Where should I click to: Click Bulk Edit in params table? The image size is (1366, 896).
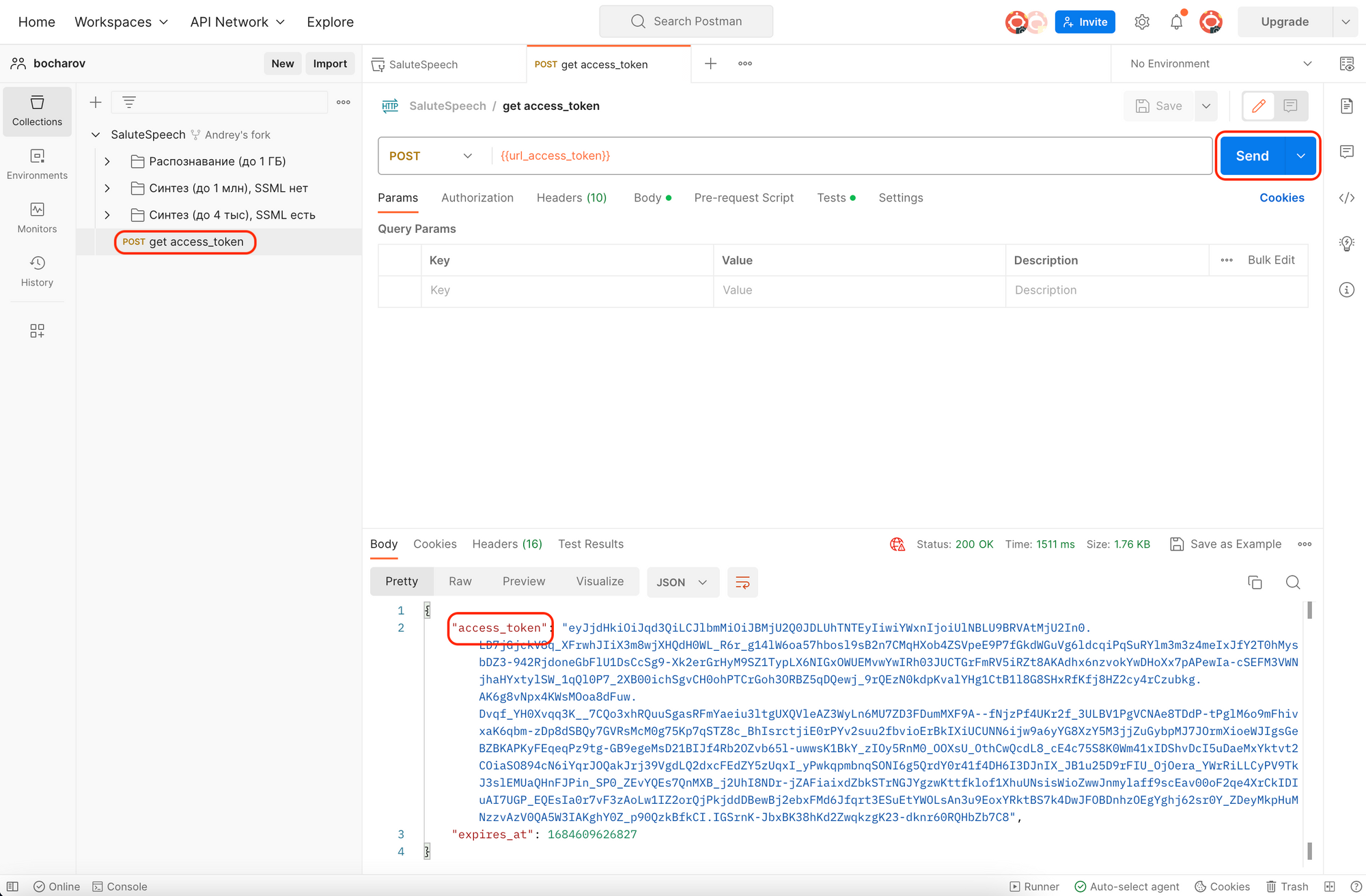click(x=1271, y=260)
